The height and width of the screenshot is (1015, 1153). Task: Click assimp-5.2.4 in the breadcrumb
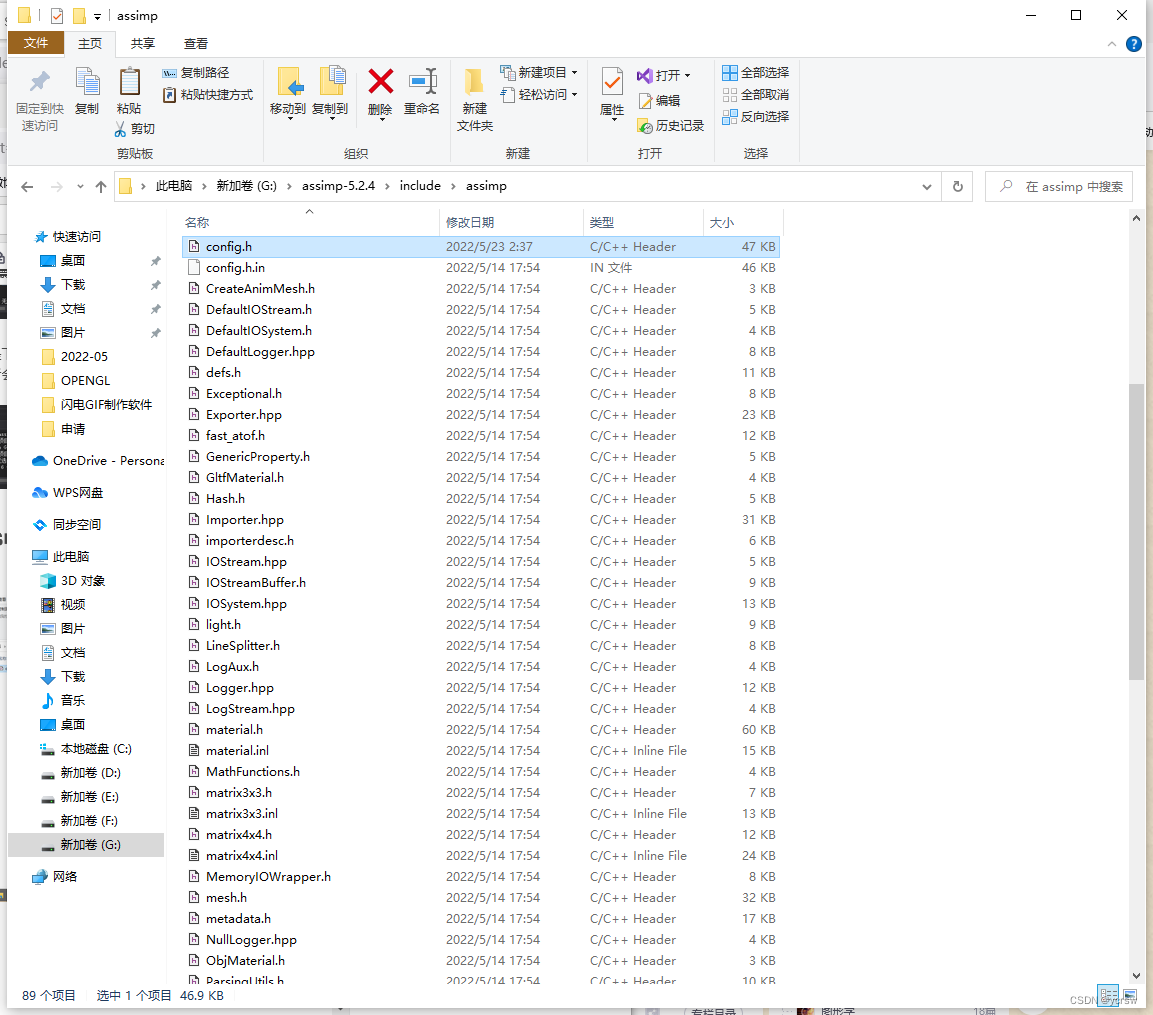pyautogui.click(x=338, y=186)
